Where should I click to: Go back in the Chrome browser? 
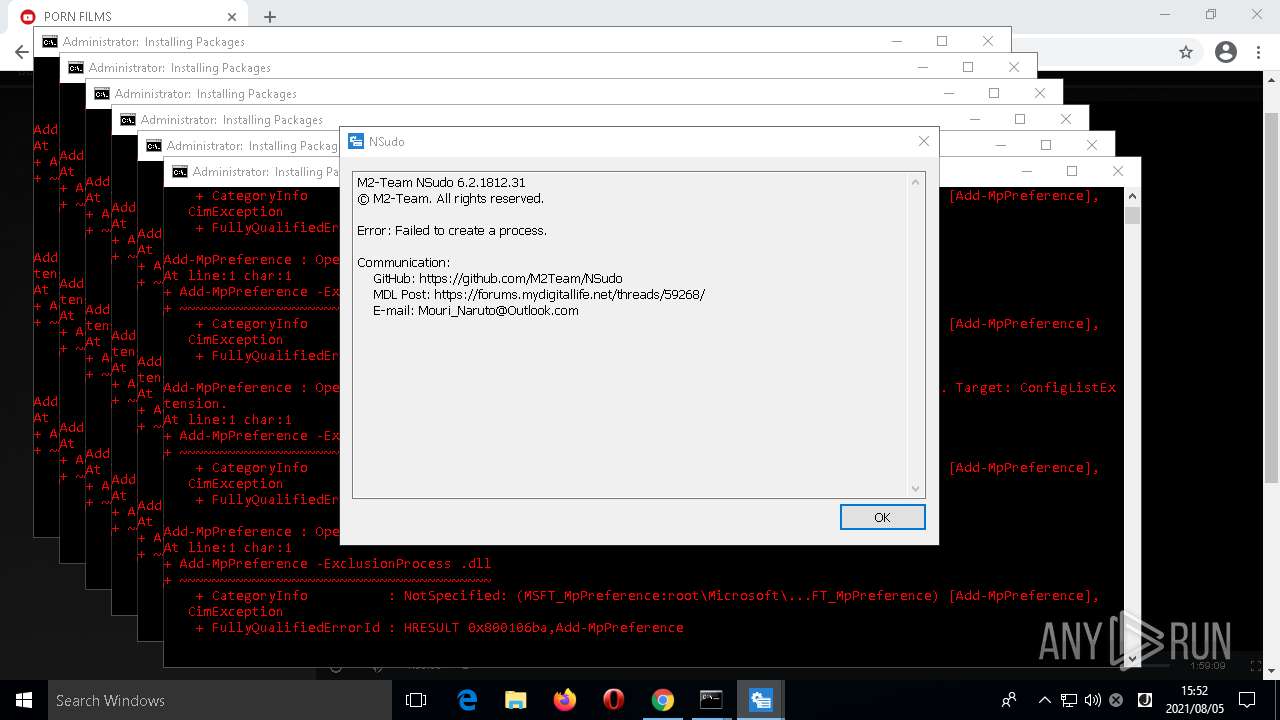pyautogui.click(x=21, y=52)
